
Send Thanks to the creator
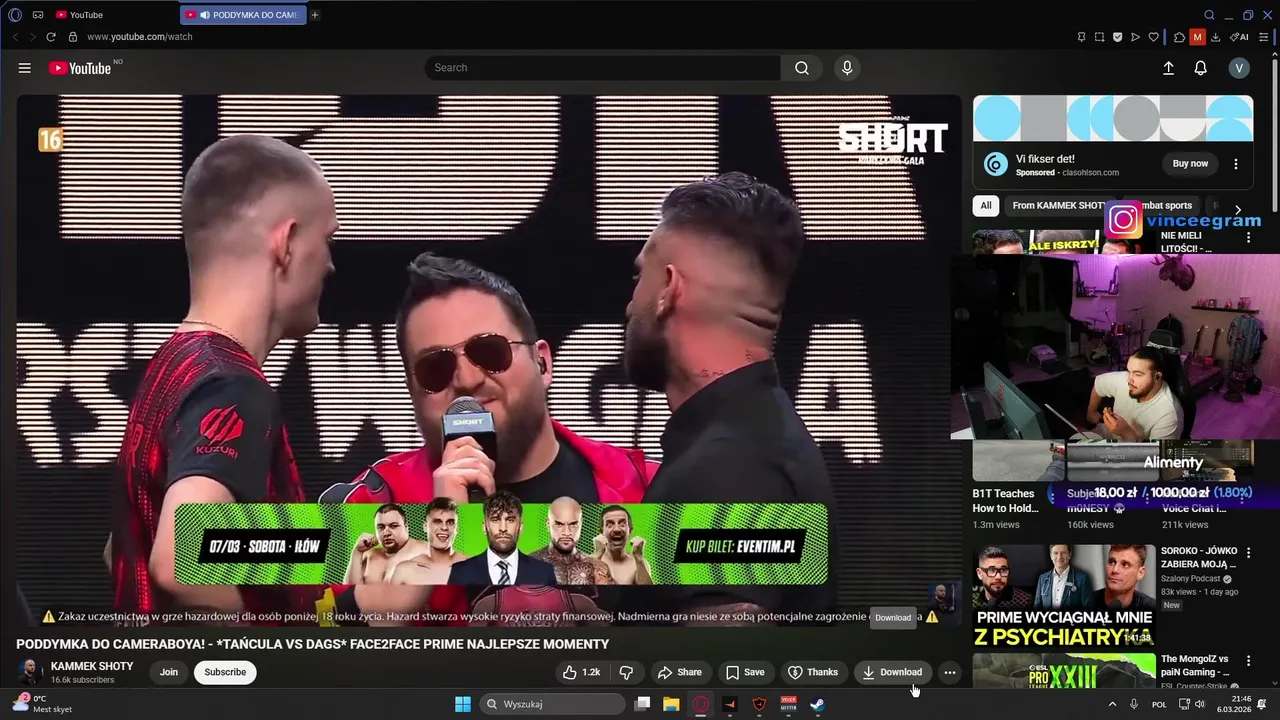[812, 672]
